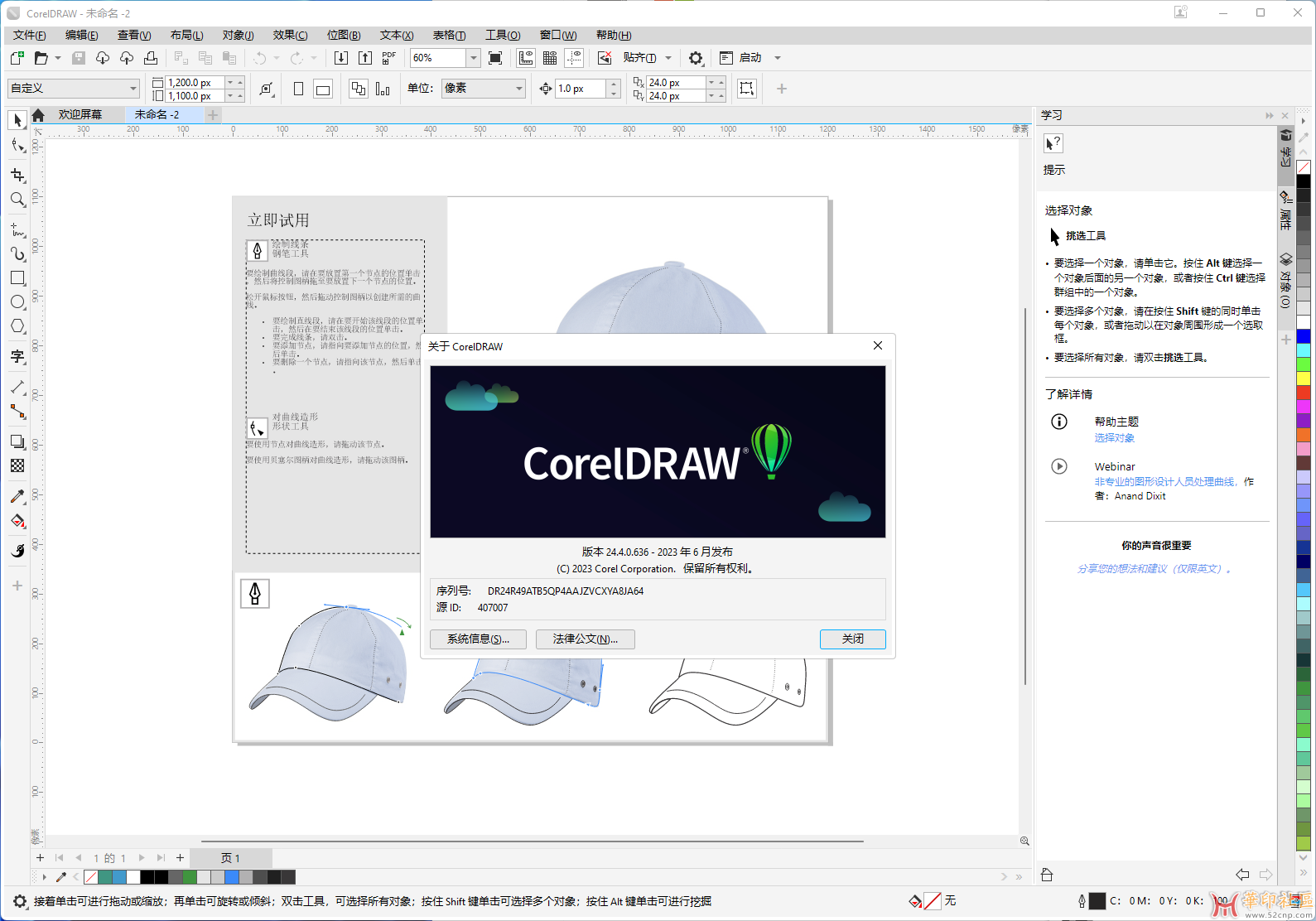
Task: Toggle Show rulers button
Action: [x=526, y=58]
